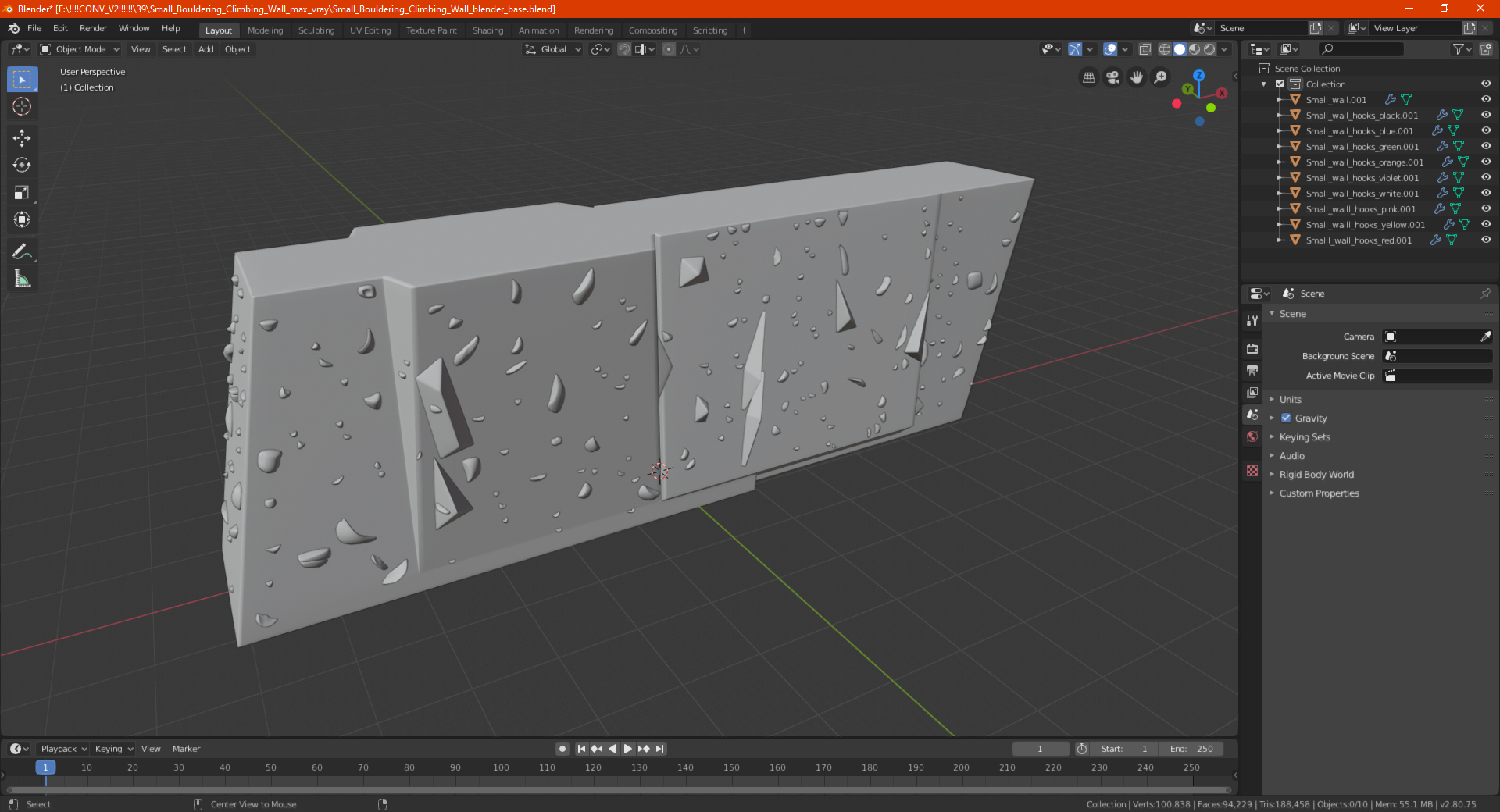The height and width of the screenshot is (812, 1500).
Task: Hide Smalll_wall_hooks_red.001 object
Action: click(x=1486, y=240)
